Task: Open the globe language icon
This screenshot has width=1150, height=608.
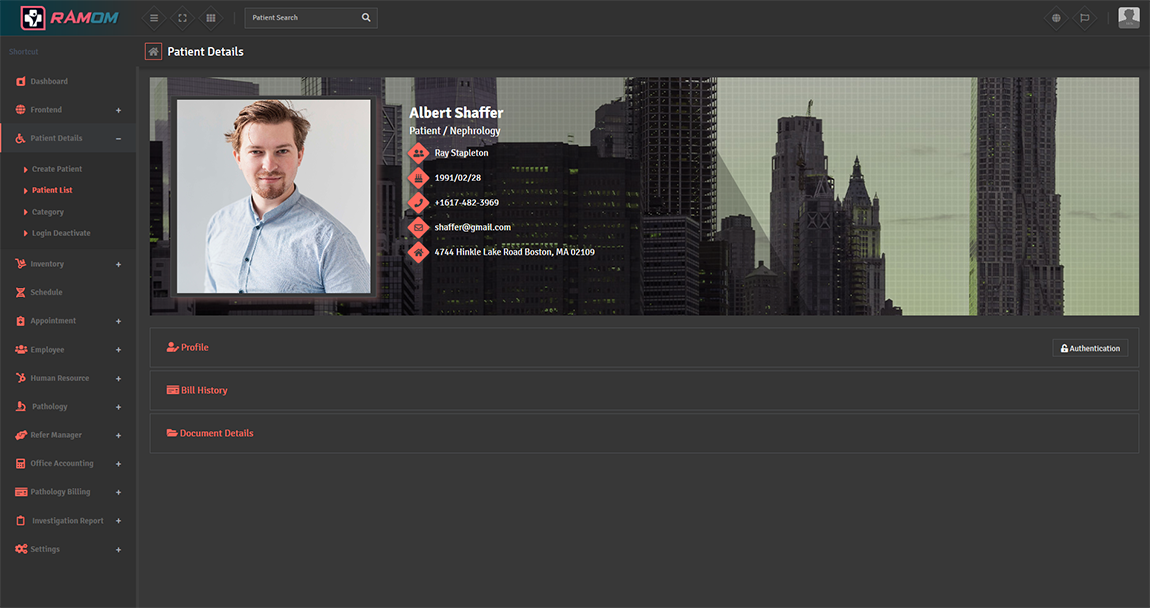Action: point(1056,18)
